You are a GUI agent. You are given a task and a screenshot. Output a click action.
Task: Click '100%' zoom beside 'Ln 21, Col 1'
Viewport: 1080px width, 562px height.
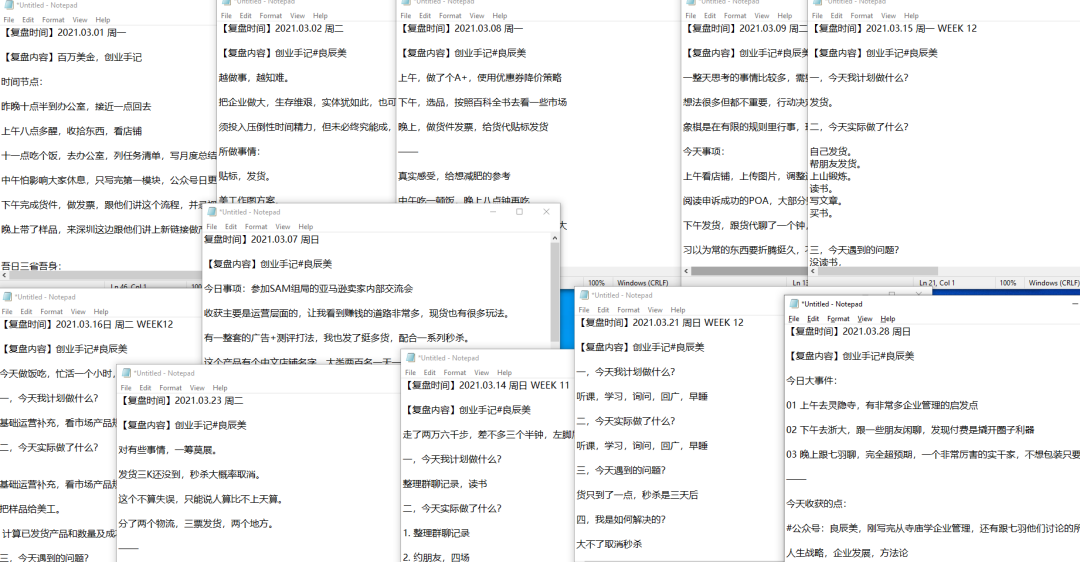pos(1008,283)
